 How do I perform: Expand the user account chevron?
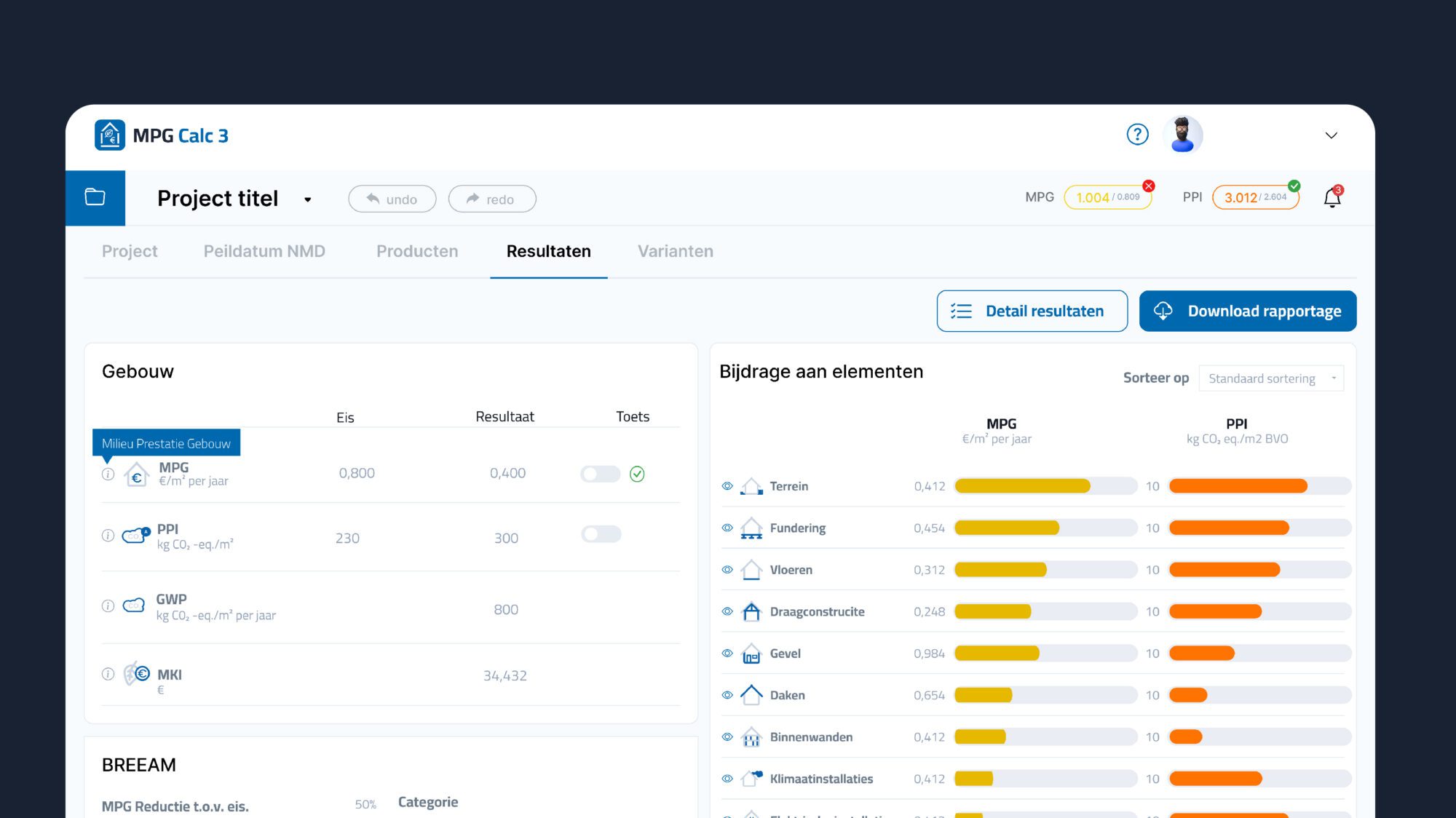click(1331, 135)
